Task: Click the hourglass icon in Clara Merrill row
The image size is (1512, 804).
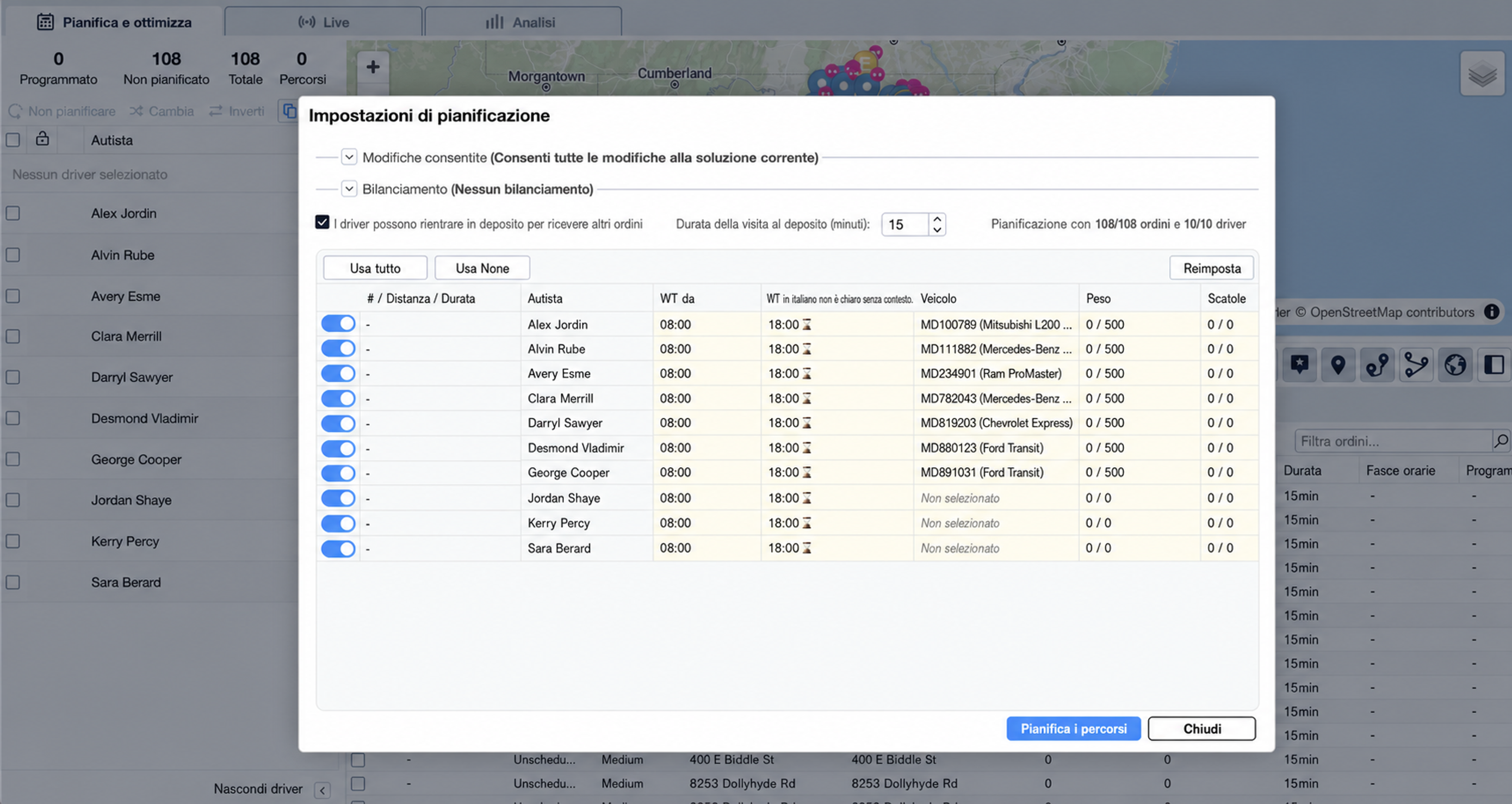Action: pyautogui.click(x=807, y=399)
